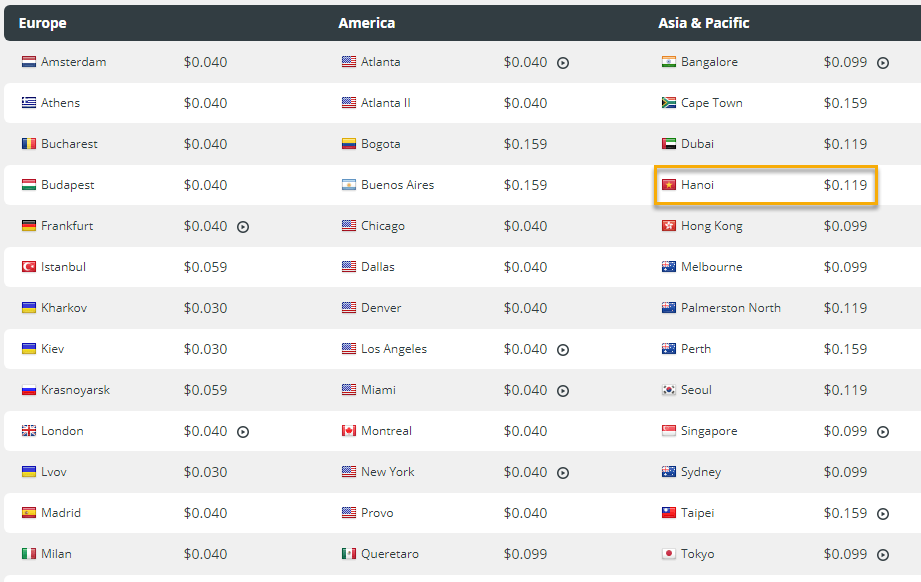Click the circled arrow icon beside Taipei's price

pos(881,512)
